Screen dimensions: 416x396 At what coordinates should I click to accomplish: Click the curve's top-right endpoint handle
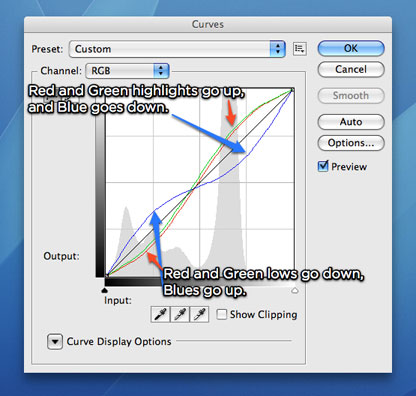click(x=292, y=90)
